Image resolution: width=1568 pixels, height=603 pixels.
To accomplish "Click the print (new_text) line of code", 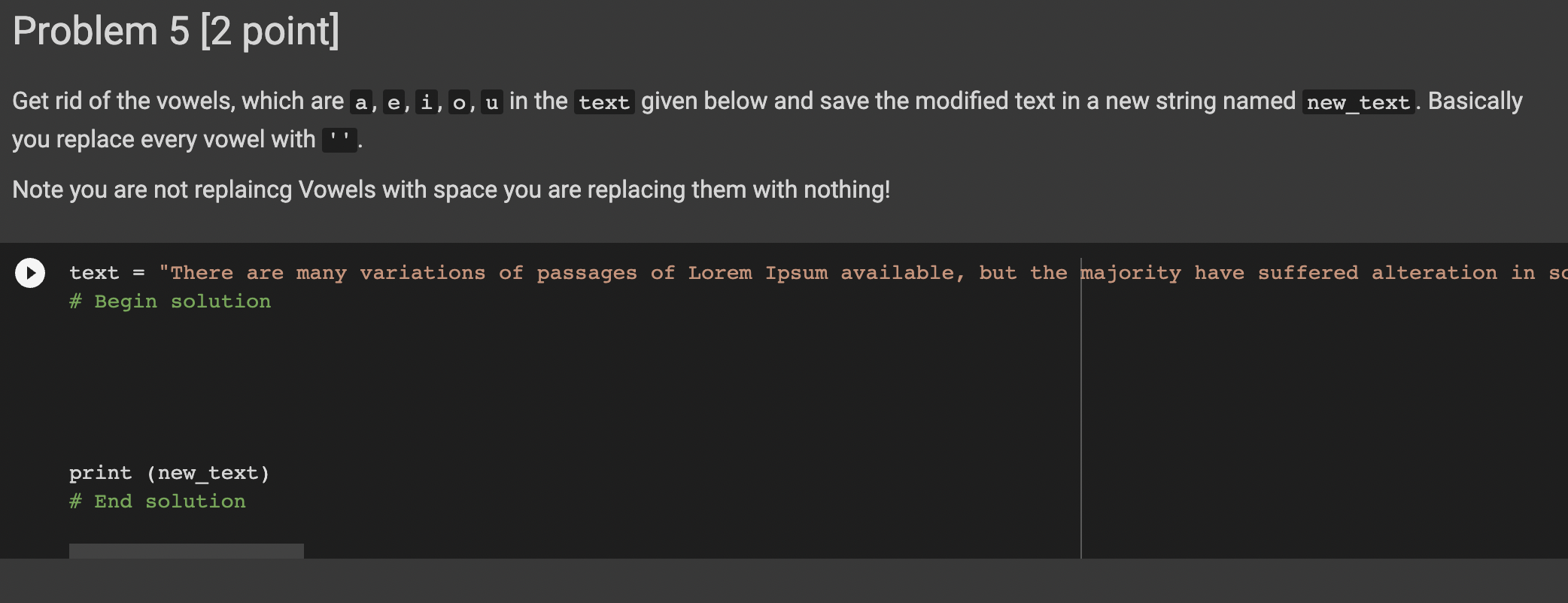I will [169, 472].
